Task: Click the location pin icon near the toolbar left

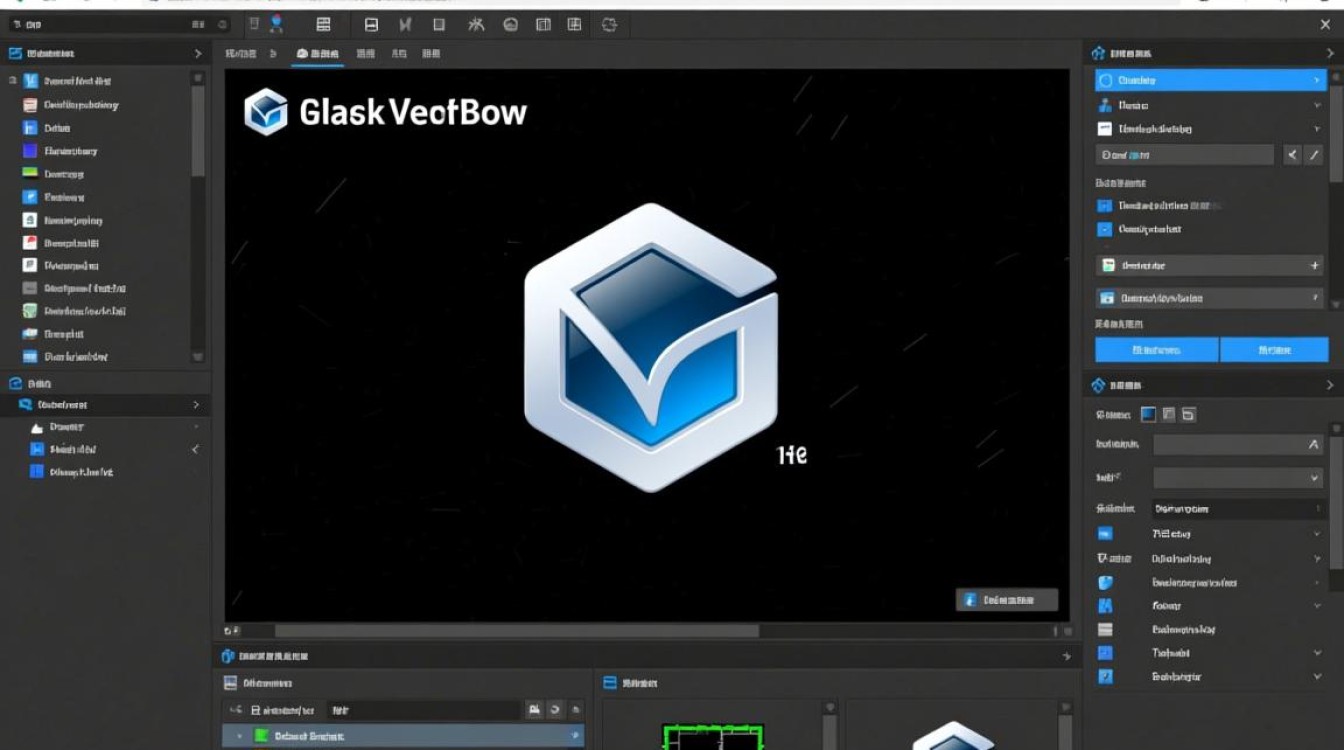Action: coord(275,22)
